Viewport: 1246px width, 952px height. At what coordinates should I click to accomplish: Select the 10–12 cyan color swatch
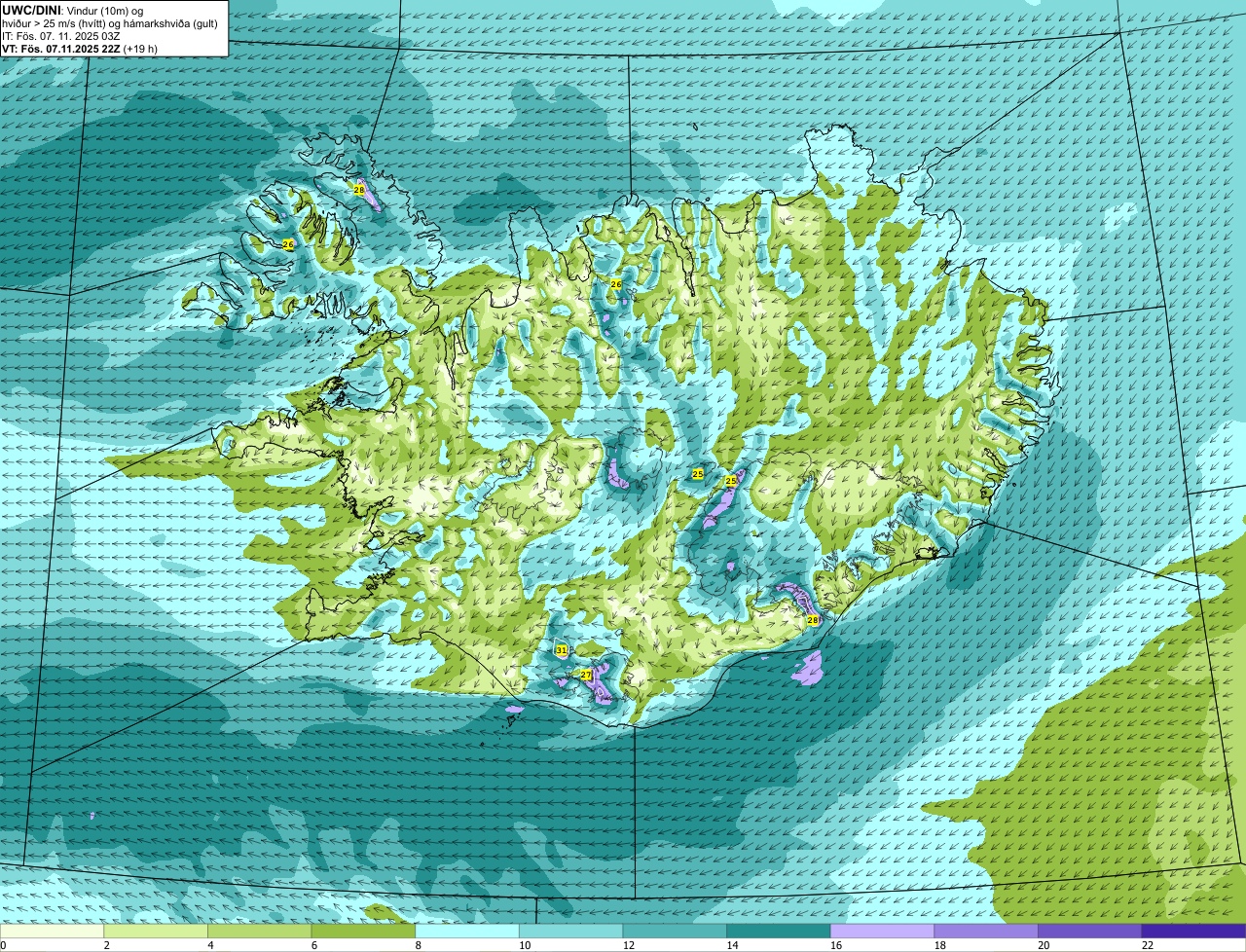point(570,931)
